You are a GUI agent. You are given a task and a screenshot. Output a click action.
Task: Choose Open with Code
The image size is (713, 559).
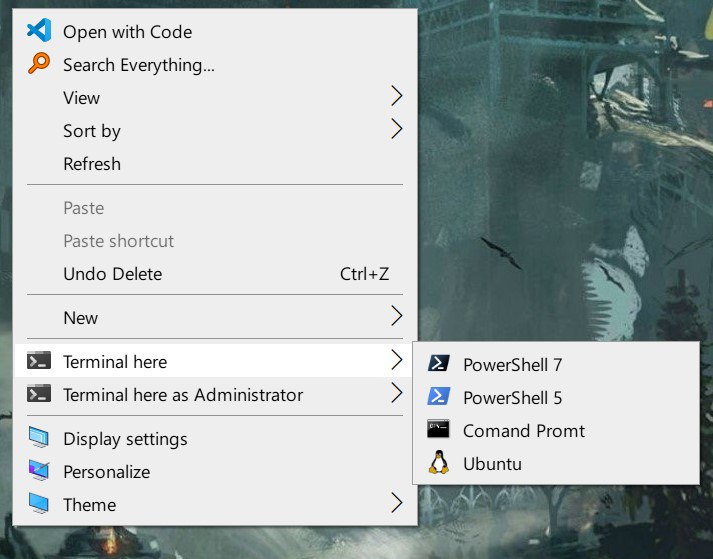(215, 32)
